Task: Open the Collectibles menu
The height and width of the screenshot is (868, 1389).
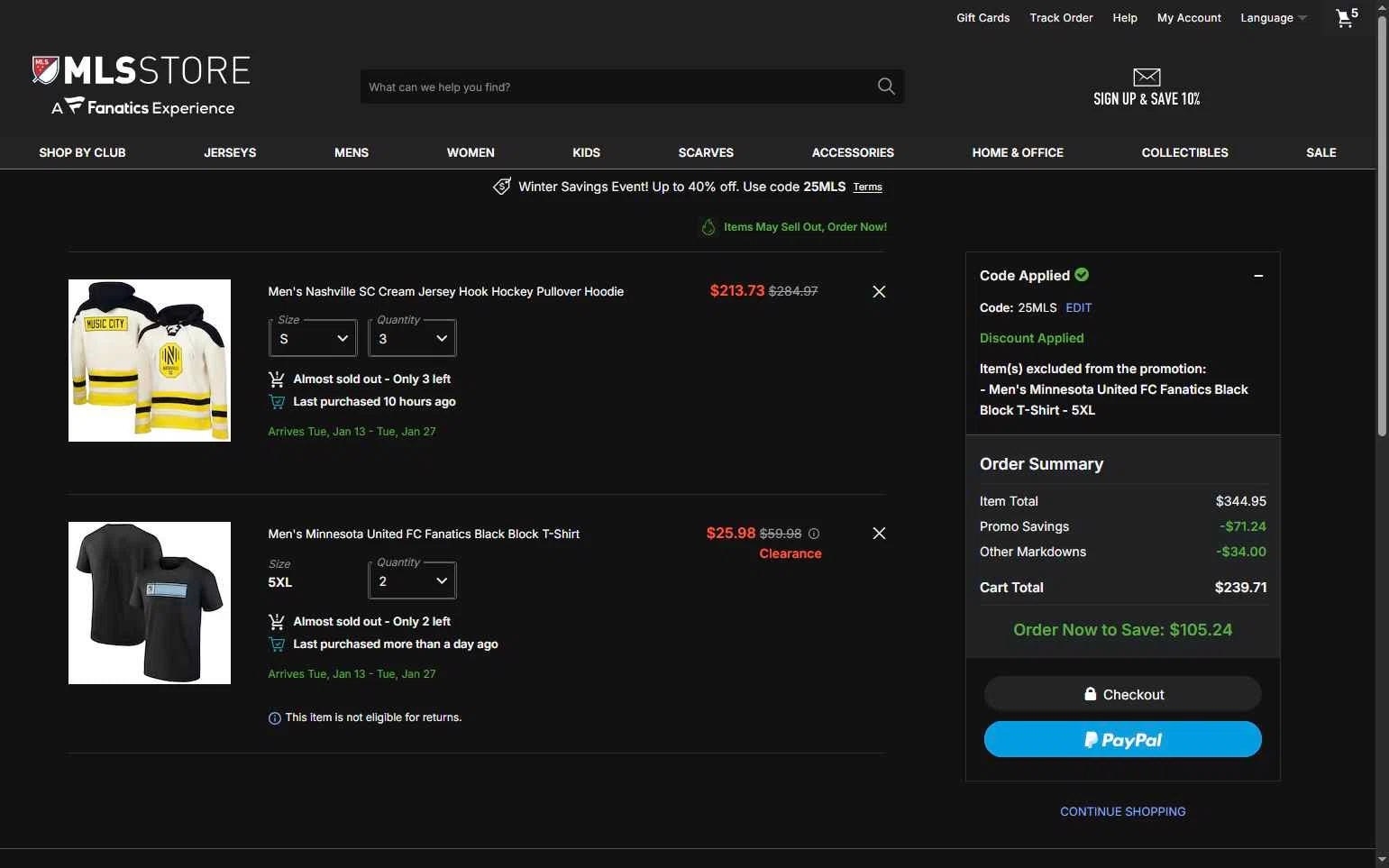Action: click(x=1184, y=152)
